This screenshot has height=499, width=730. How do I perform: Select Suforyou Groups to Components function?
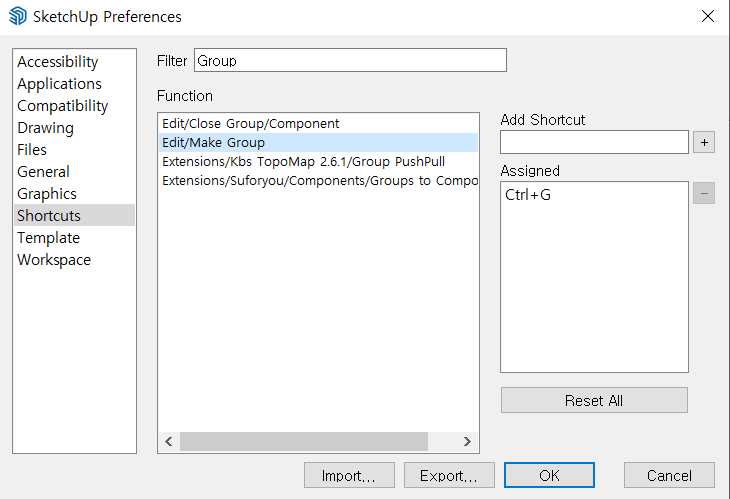pyautogui.click(x=318, y=181)
